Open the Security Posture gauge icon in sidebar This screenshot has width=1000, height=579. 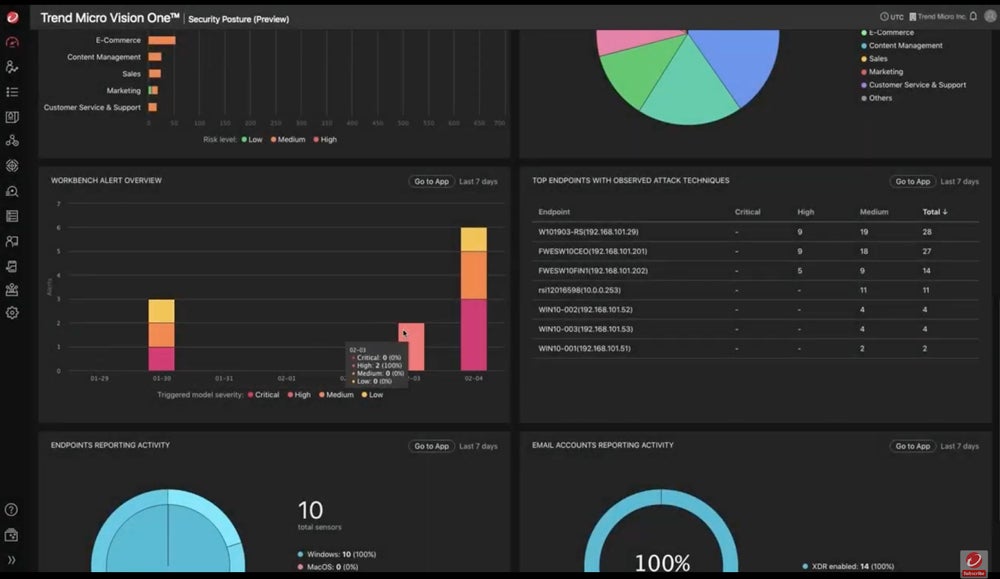(12, 43)
